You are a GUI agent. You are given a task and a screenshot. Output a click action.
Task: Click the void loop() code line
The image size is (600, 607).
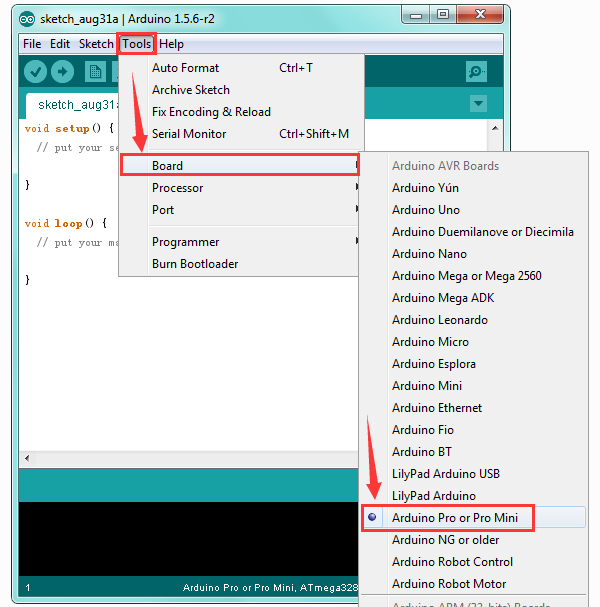click(x=65, y=223)
